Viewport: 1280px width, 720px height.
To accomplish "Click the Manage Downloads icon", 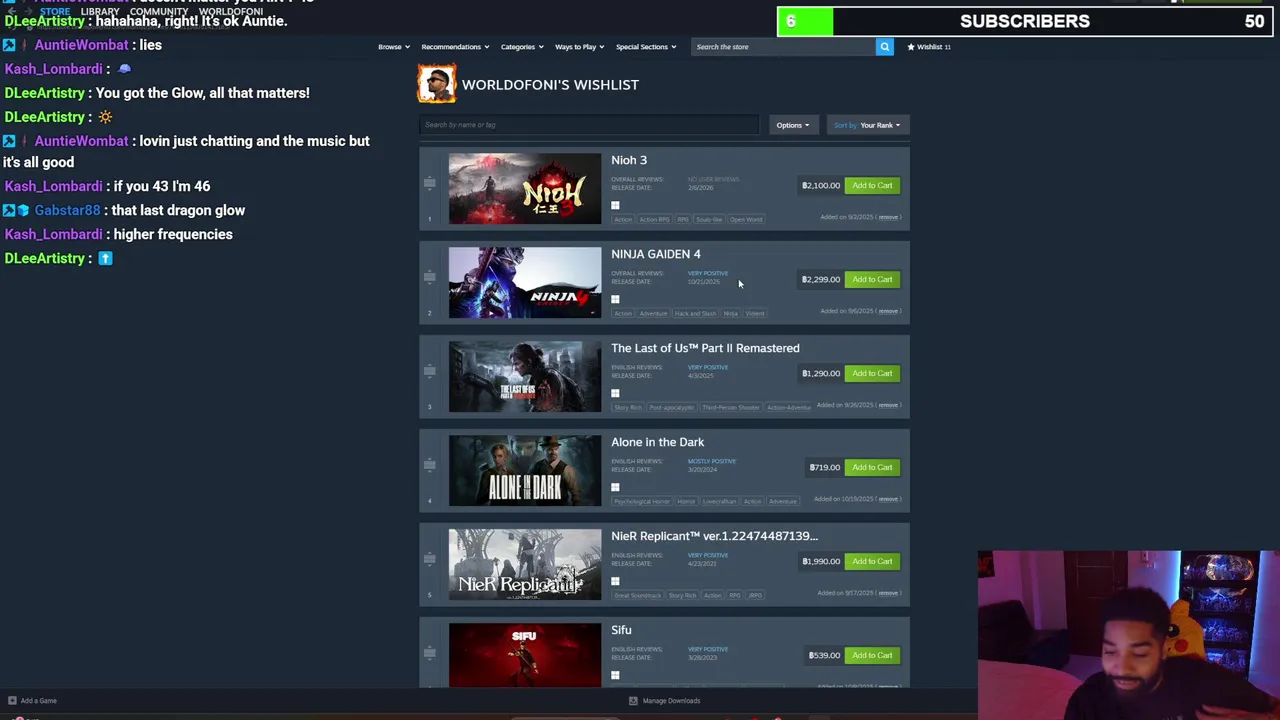I will (633, 700).
